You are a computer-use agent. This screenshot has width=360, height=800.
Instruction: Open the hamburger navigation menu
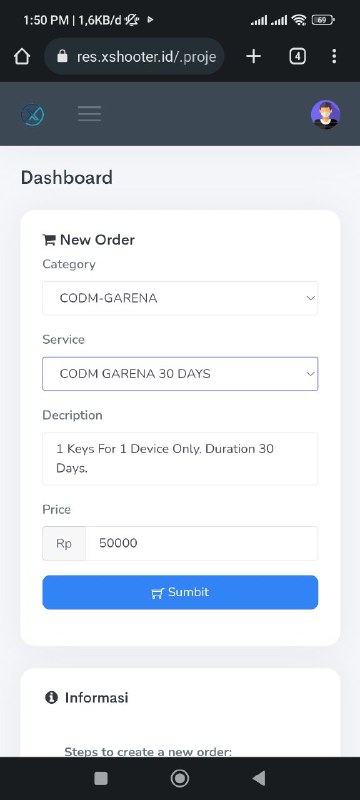point(89,114)
